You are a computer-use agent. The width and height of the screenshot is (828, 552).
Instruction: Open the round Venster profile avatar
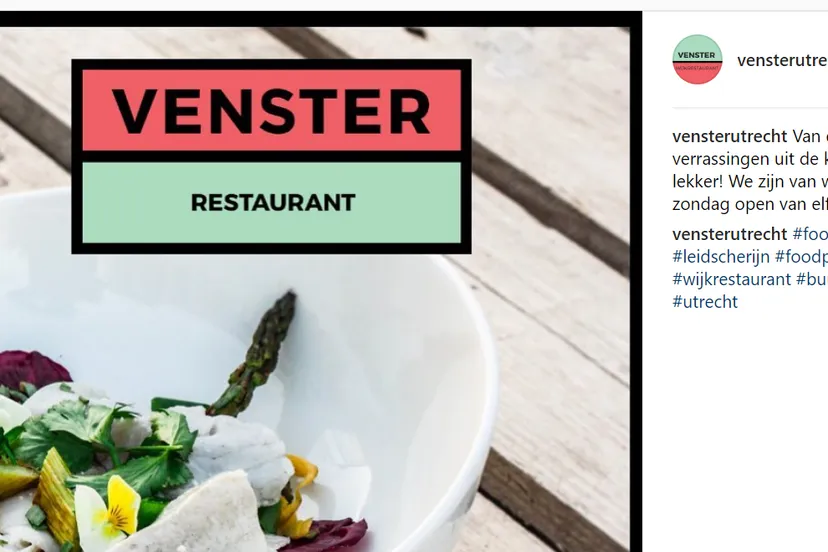(697, 60)
